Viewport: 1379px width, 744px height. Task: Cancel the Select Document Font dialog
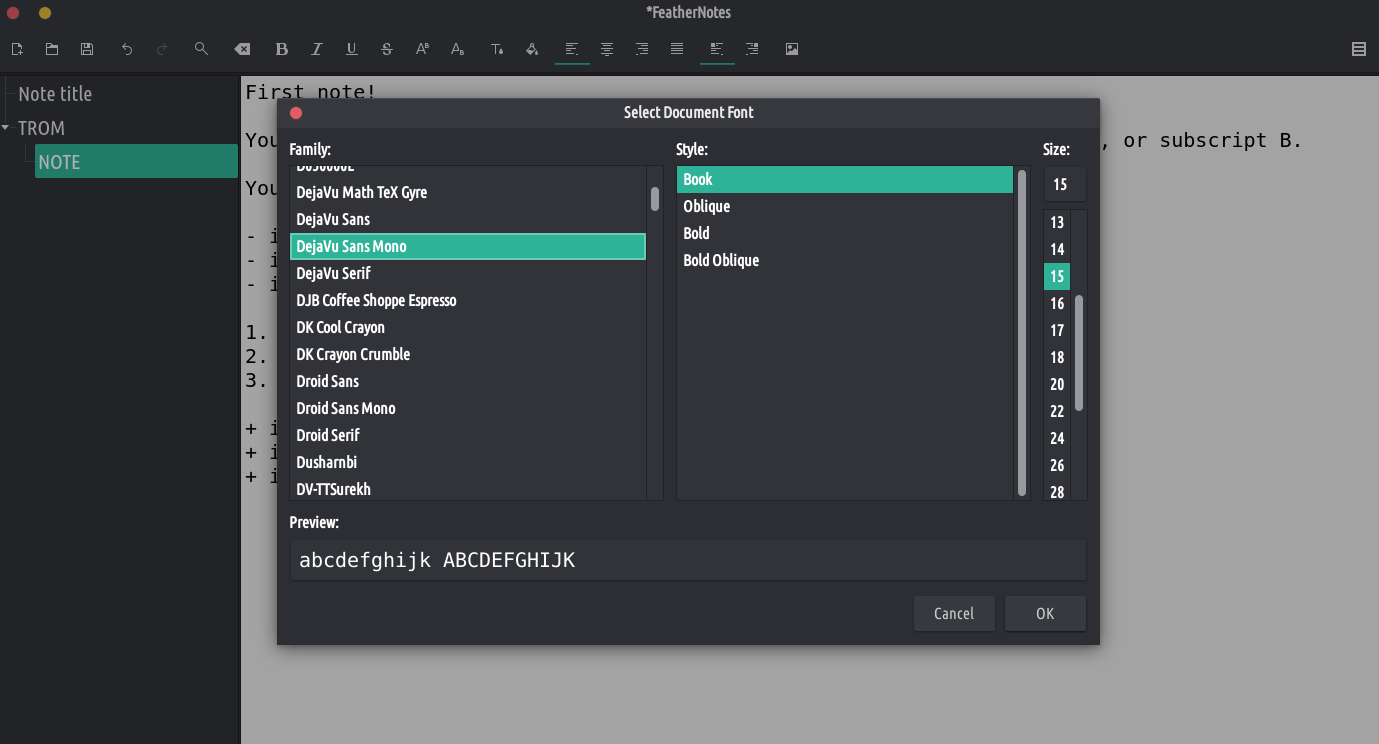[953, 613]
